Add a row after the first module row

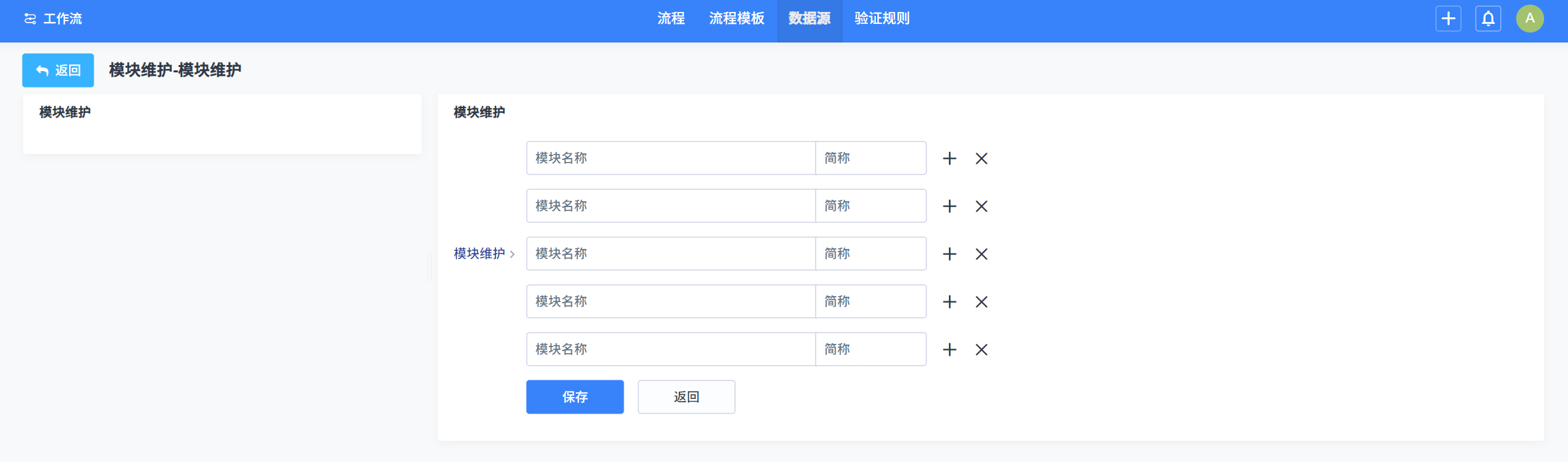pos(950,159)
